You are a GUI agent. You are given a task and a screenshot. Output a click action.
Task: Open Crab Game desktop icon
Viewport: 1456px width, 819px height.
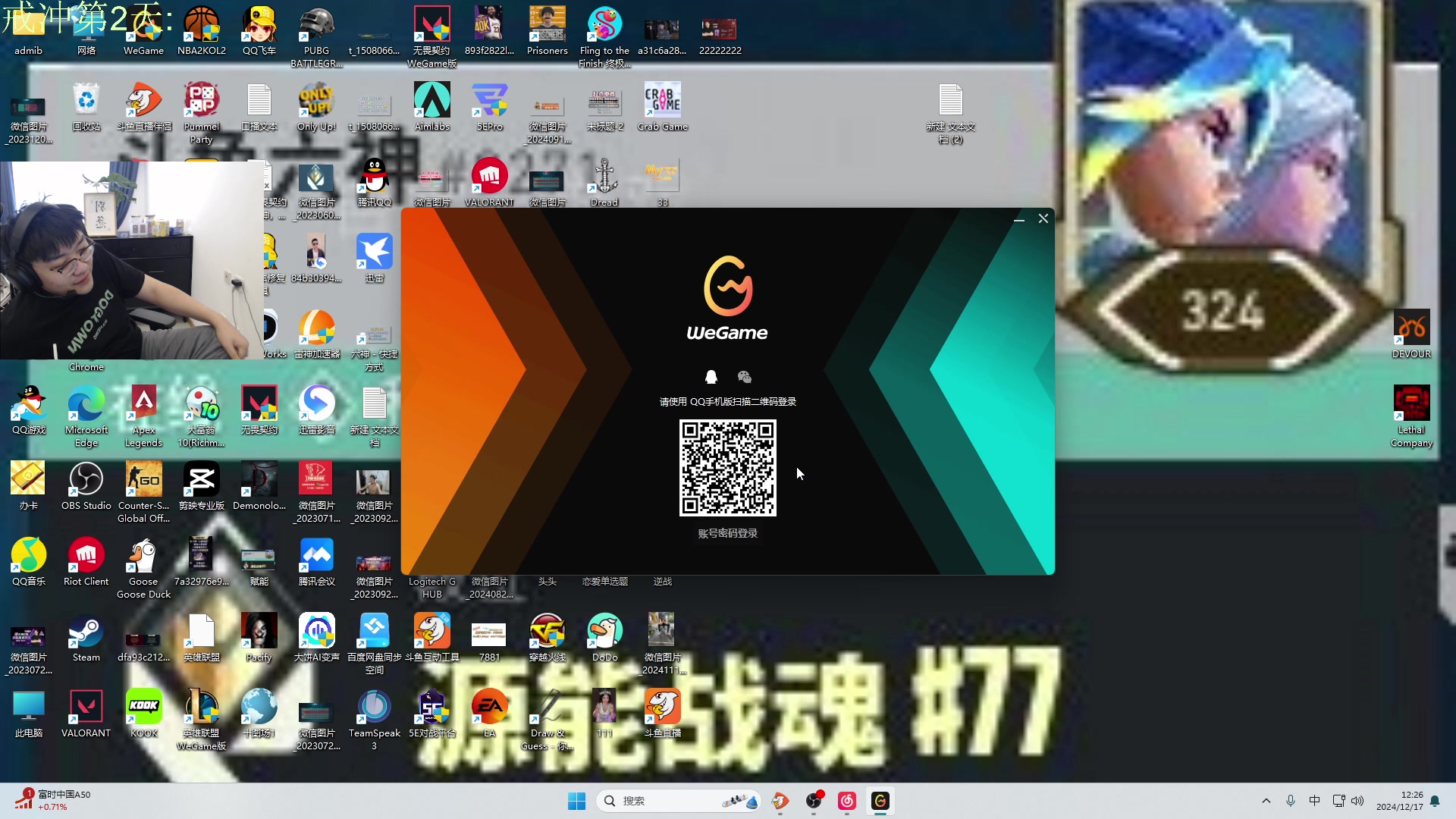[663, 108]
